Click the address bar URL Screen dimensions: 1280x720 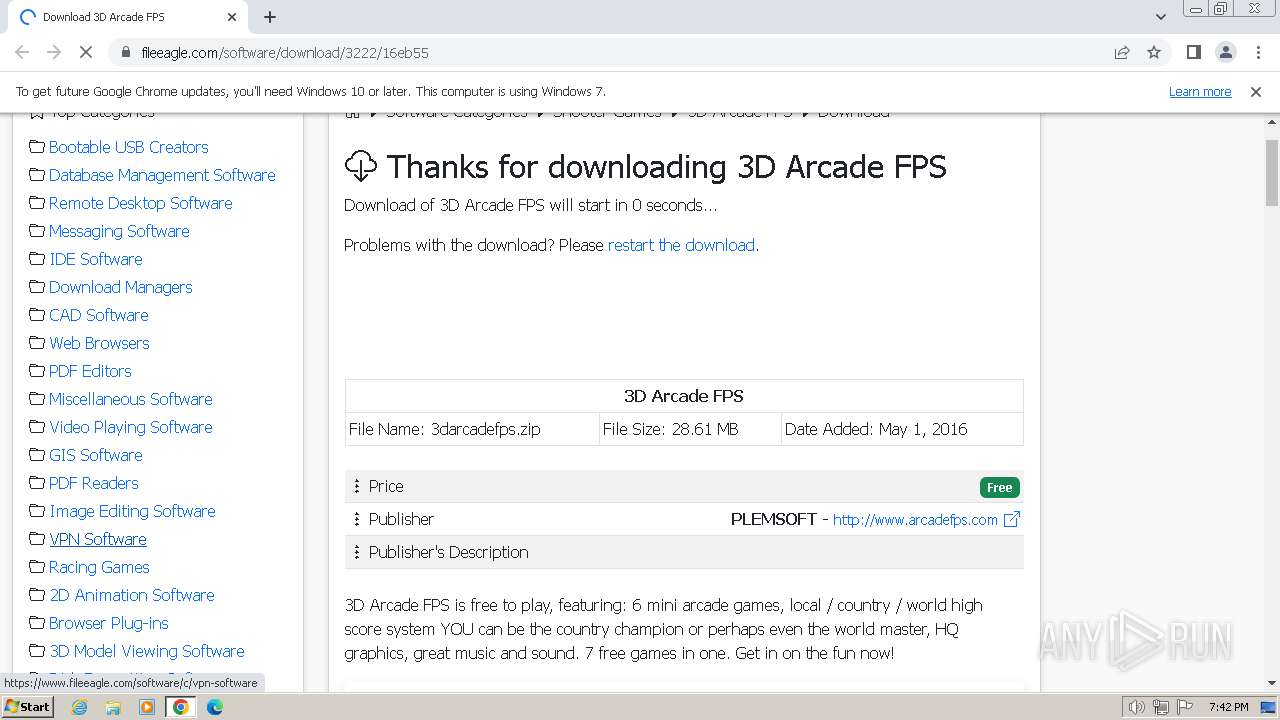click(285, 52)
